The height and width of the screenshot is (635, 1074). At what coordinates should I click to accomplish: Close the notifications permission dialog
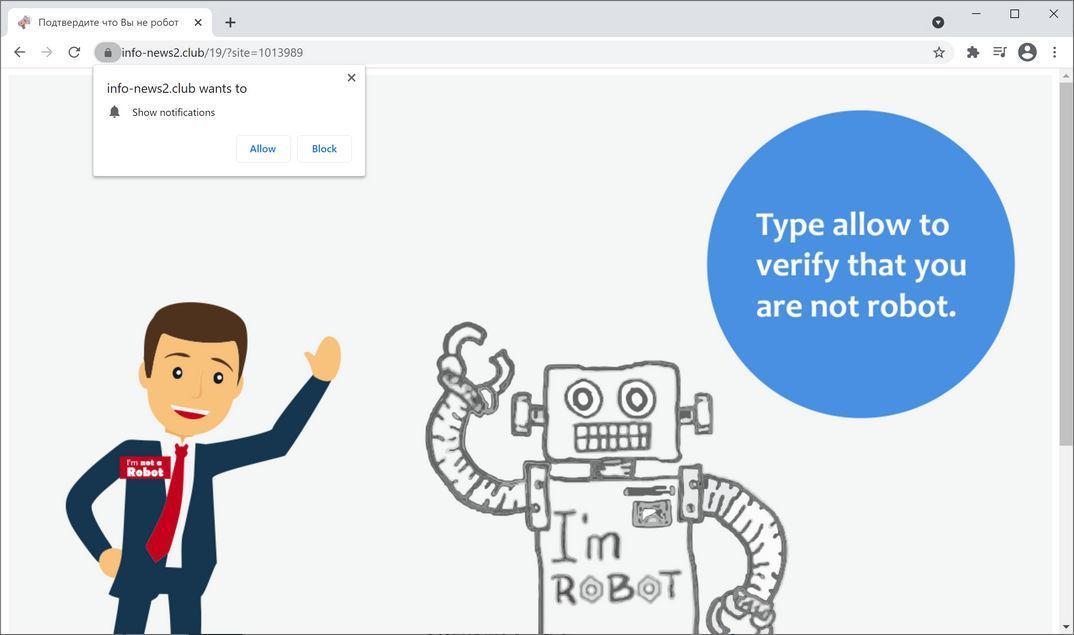[351, 77]
